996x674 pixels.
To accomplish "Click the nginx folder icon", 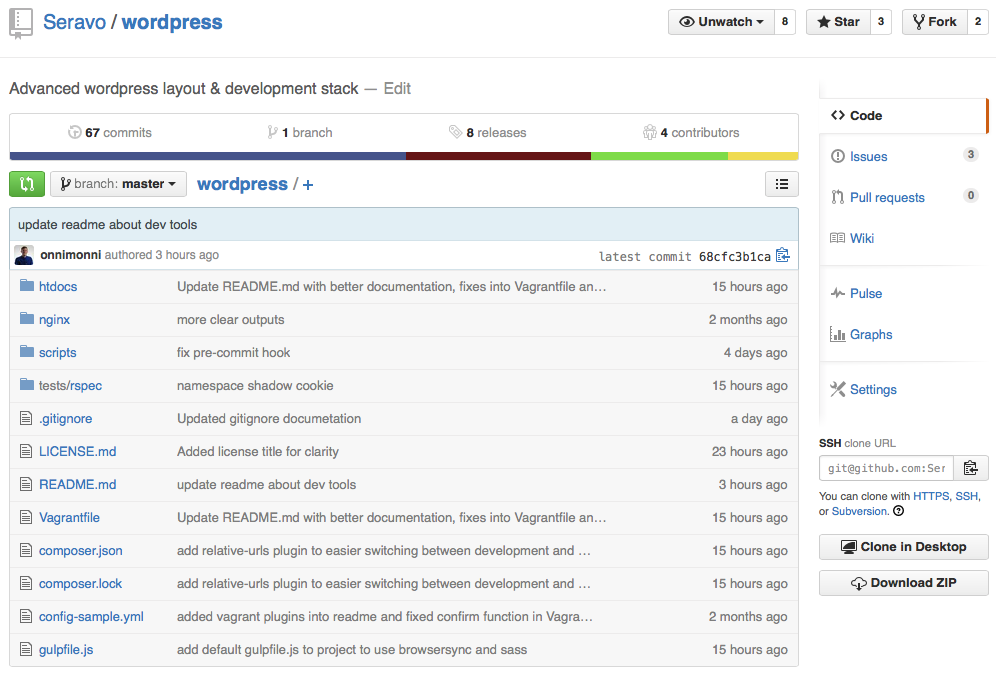I will pyautogui.click(x=27, y=318).
